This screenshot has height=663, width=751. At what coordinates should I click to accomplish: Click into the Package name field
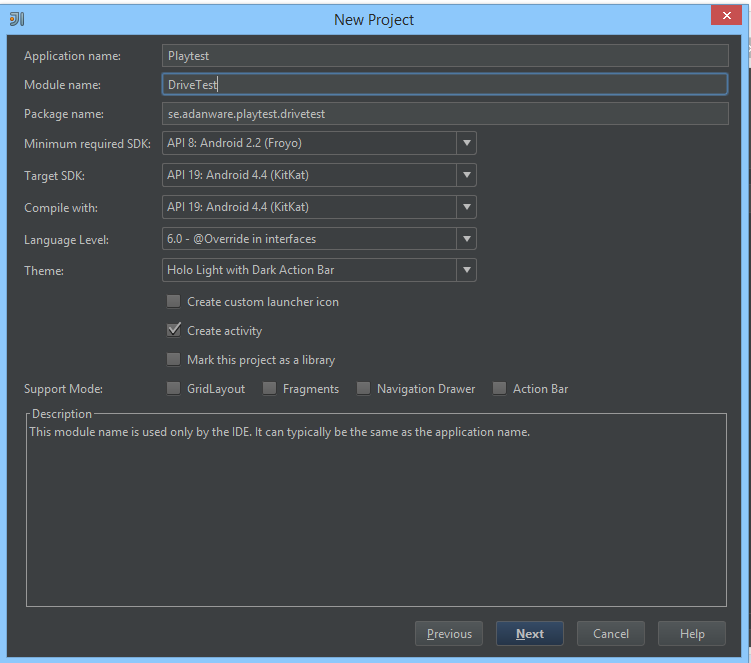pyautogui.click(x=445, y=114)
